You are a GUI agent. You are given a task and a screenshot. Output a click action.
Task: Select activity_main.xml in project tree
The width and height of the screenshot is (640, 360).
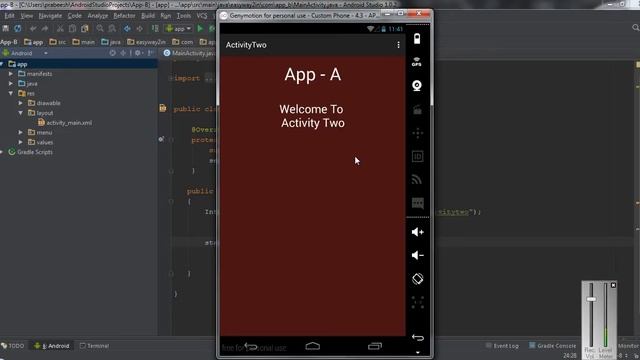point(64,123)
